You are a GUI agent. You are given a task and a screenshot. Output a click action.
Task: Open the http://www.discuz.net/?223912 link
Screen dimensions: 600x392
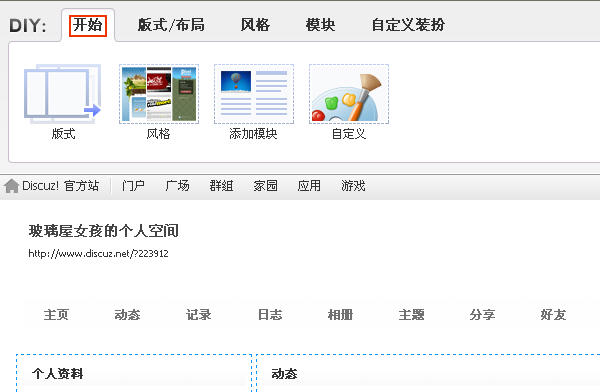[98, 253]
